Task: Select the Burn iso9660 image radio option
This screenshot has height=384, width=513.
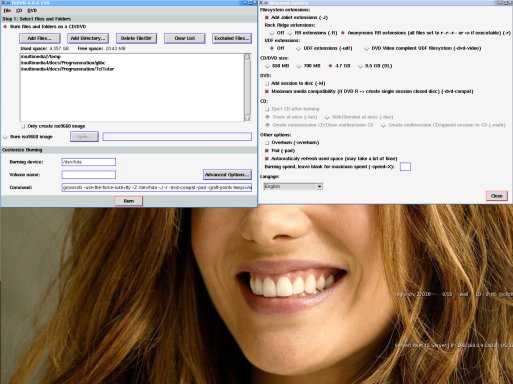Action: click(x=5, y=137)
